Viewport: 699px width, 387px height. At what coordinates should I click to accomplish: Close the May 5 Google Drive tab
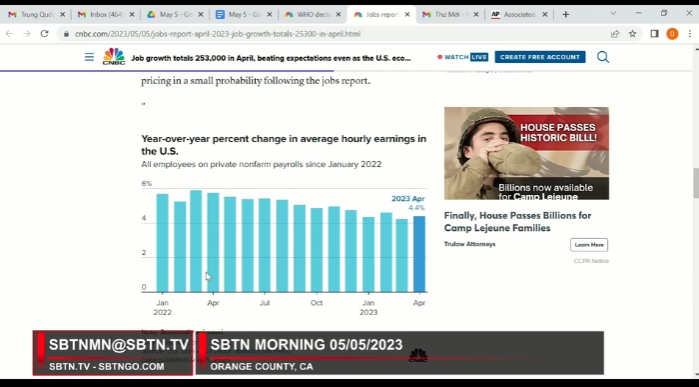pos(201,15)
